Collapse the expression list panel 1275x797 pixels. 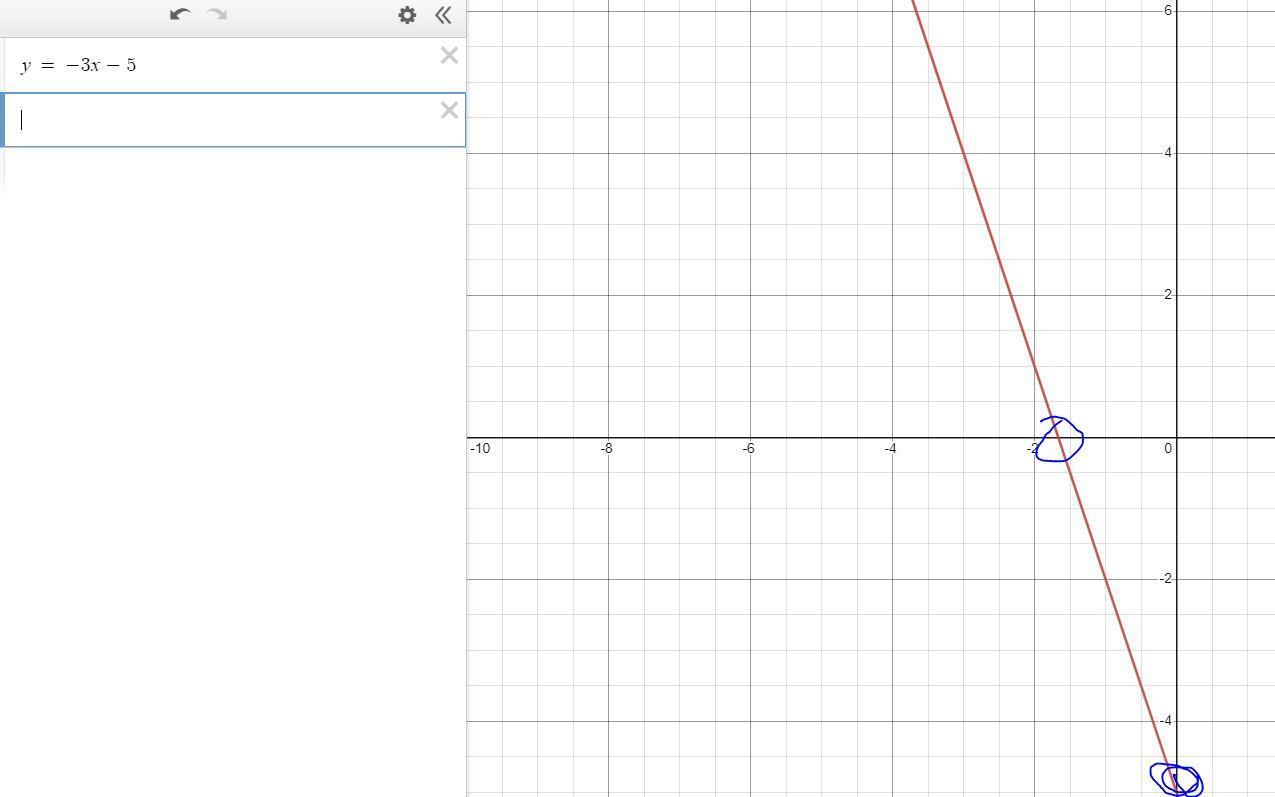(443, 15)
